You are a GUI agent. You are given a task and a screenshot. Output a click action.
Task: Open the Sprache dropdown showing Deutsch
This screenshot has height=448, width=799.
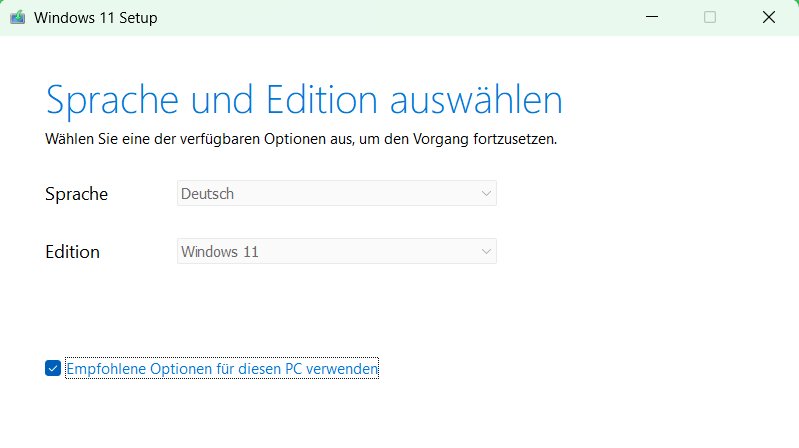337,193
